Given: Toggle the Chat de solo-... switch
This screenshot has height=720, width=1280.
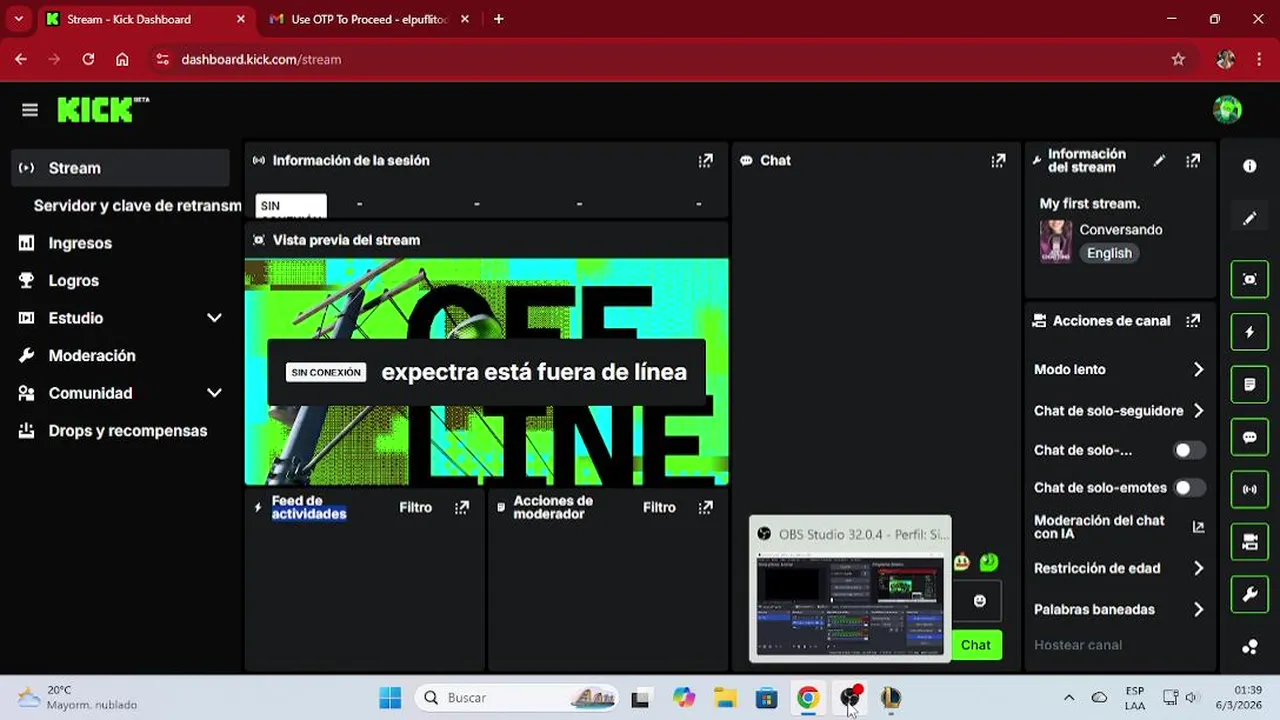Looking at the screenshot, I should [1189, 450].
